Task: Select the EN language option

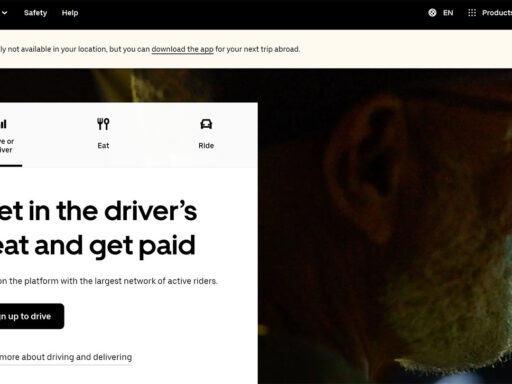Action: [x=448, y=13]
